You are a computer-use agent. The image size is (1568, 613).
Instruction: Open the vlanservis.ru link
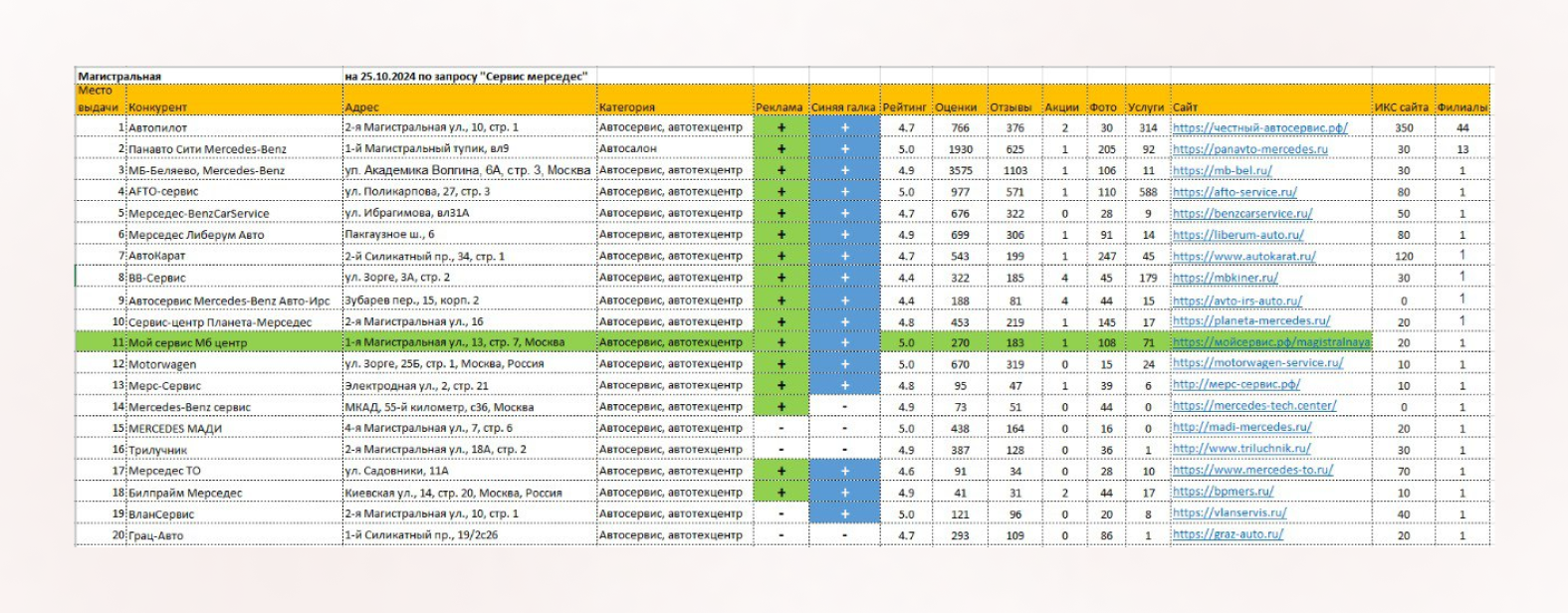[x=1230, y=513]
